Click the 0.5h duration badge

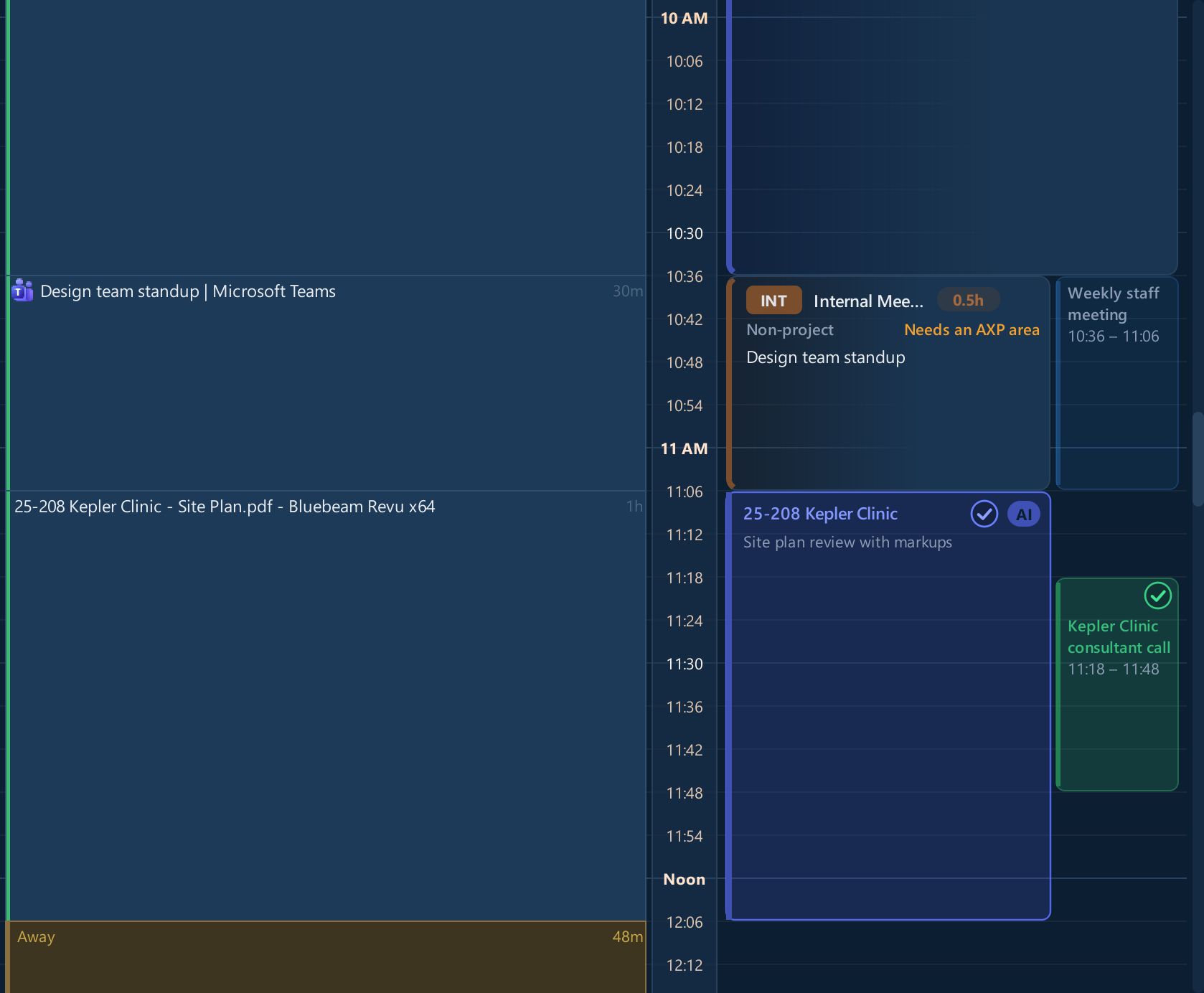pyautogui.click(x=968, y=300)
